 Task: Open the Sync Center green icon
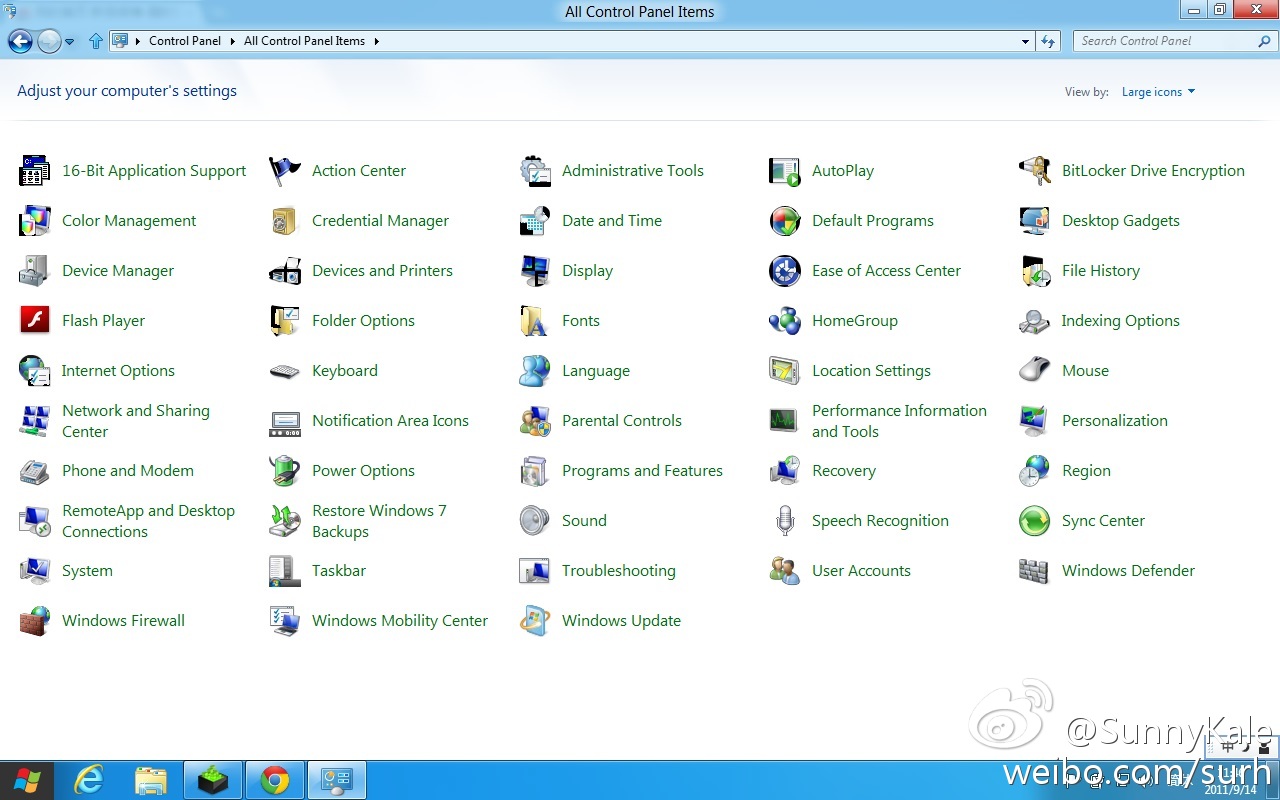point(1035,521)
